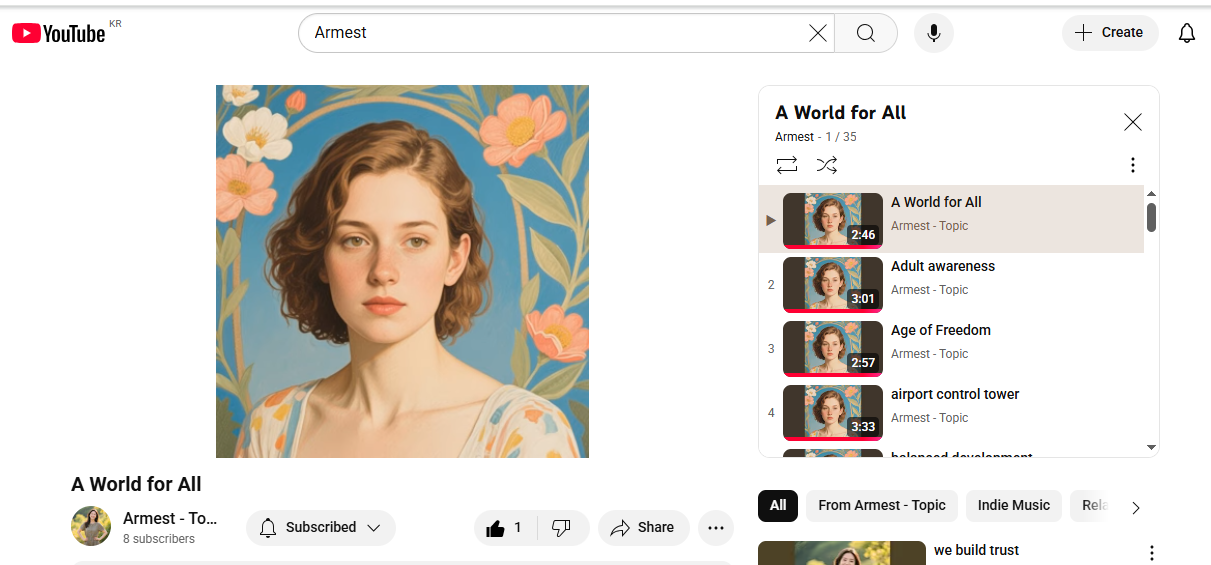Close the A World for All playlist panel

pos(1133,122)
